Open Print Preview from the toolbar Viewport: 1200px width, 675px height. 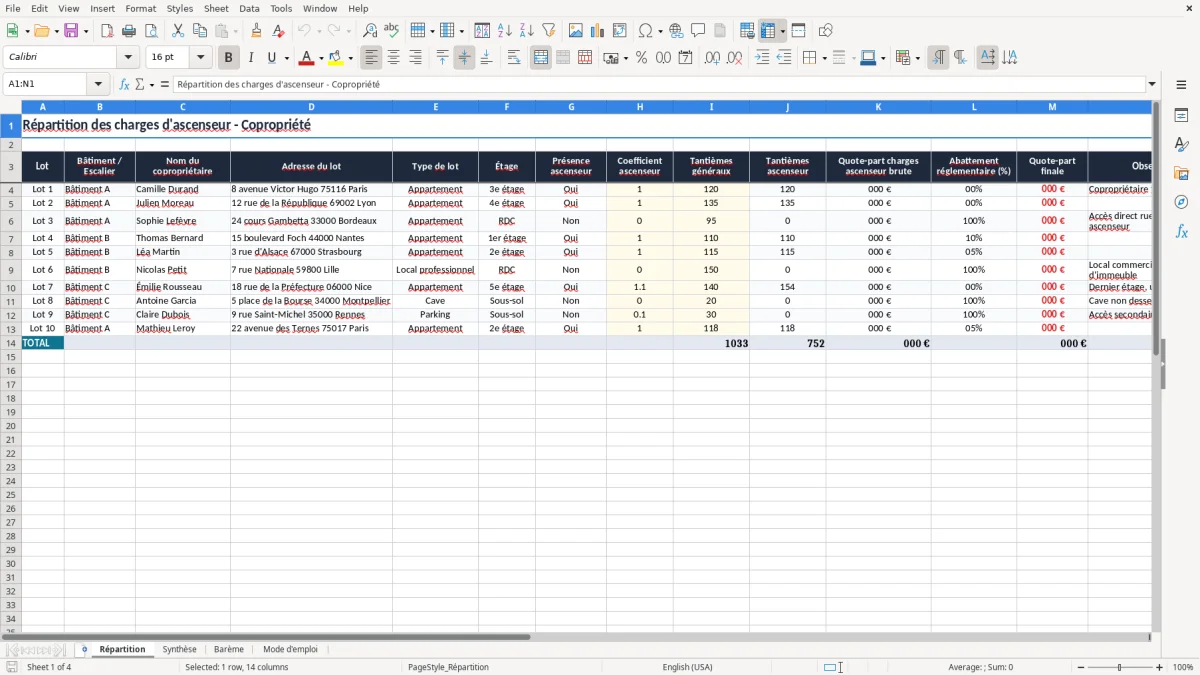coord(151,31)
